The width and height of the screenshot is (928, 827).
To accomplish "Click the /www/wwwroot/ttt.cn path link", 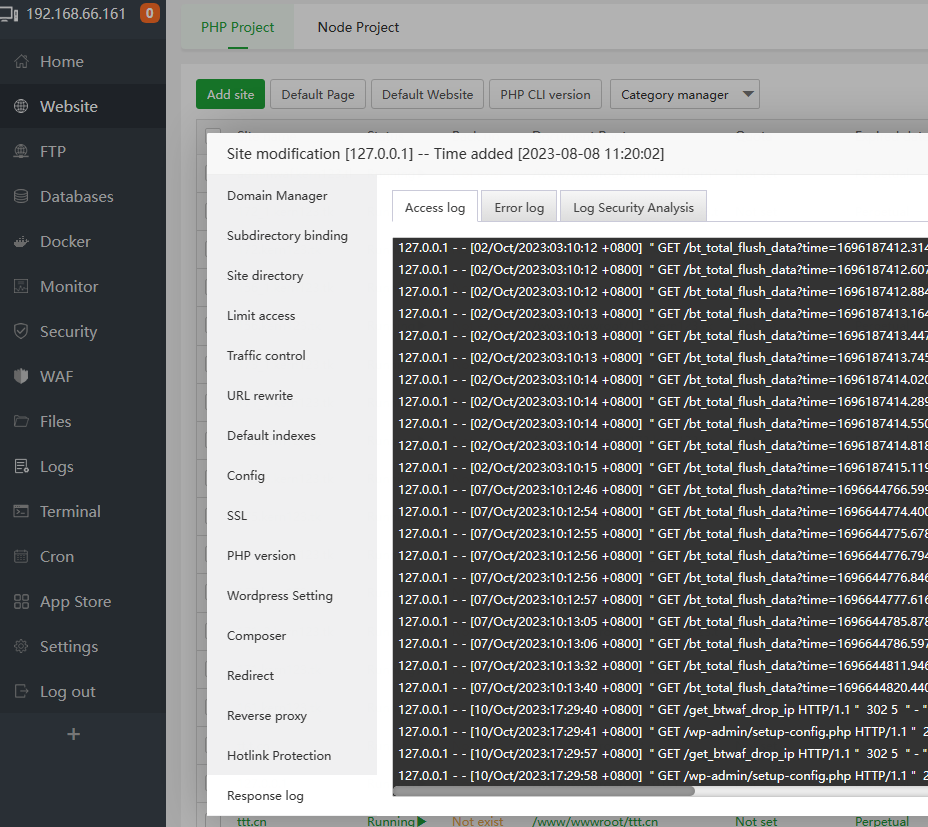I will pos(595,821).
